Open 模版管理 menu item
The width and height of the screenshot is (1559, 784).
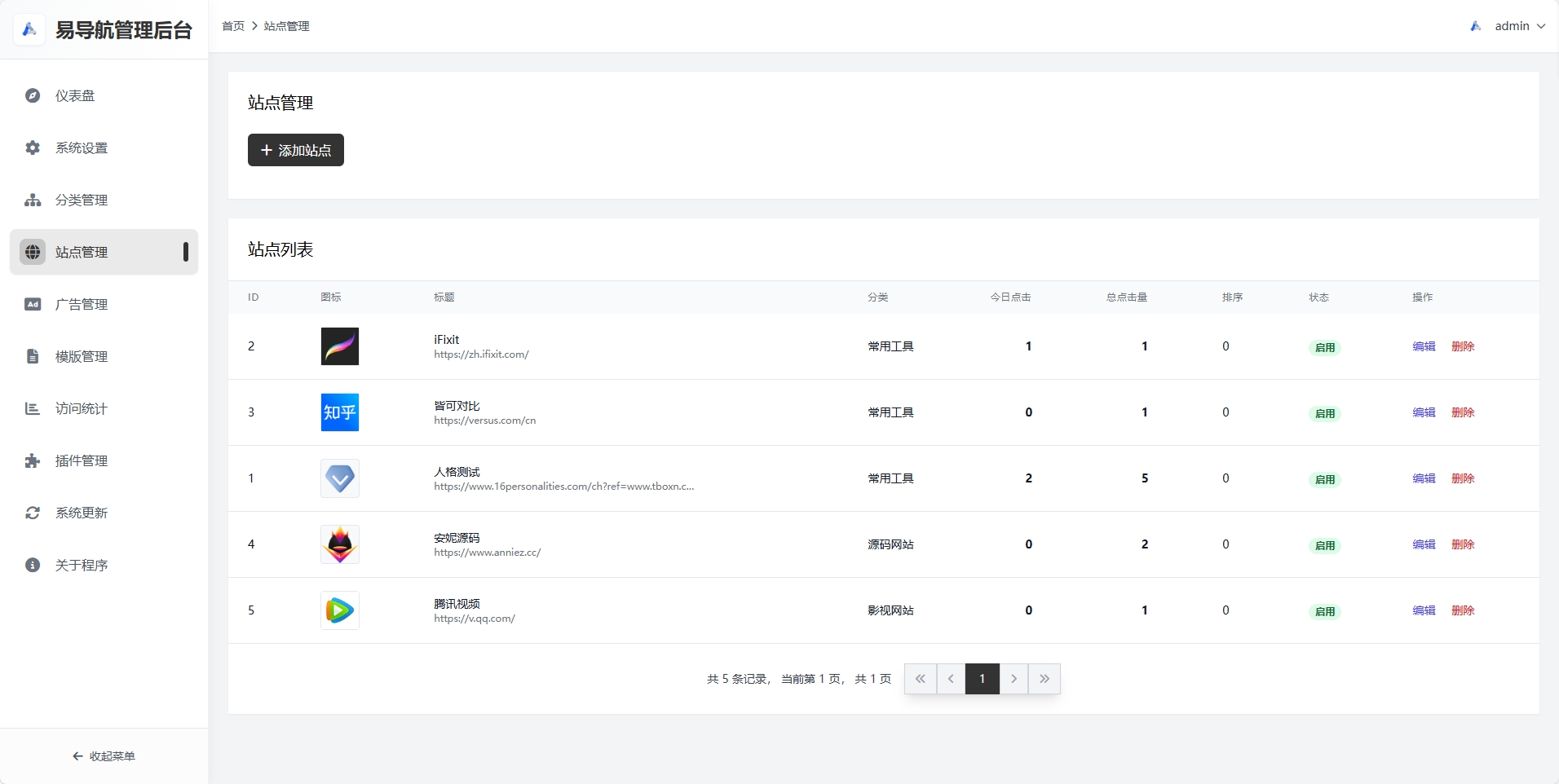click(x=82, y=356)
